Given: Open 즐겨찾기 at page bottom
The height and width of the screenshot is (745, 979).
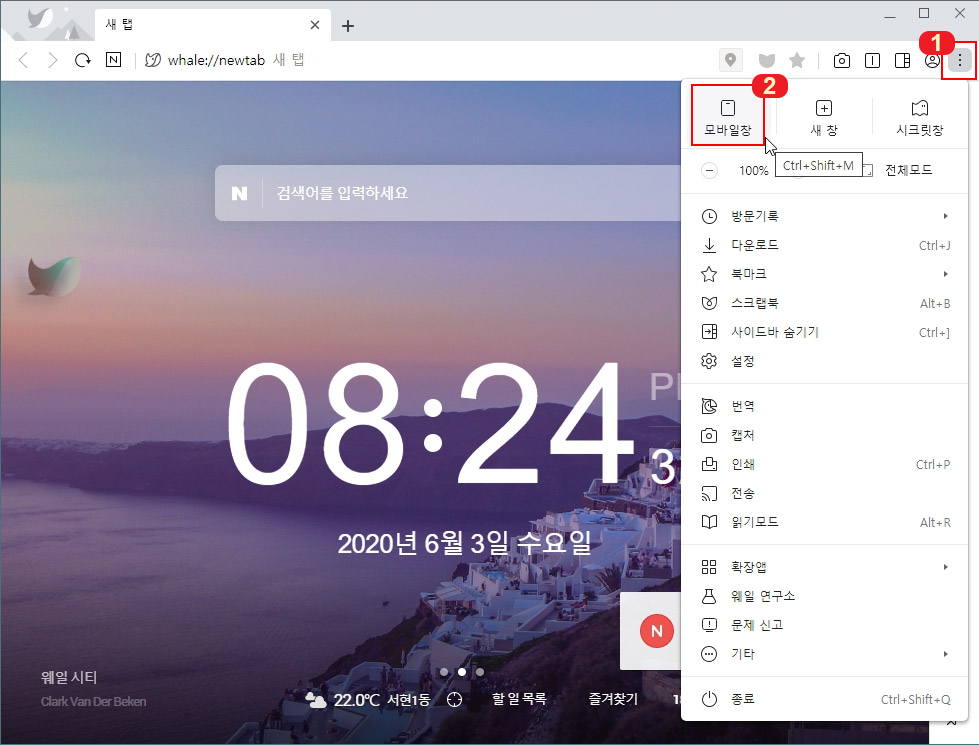Looking at the screenshot, I should pyautogui.click(x=613, y=699).
